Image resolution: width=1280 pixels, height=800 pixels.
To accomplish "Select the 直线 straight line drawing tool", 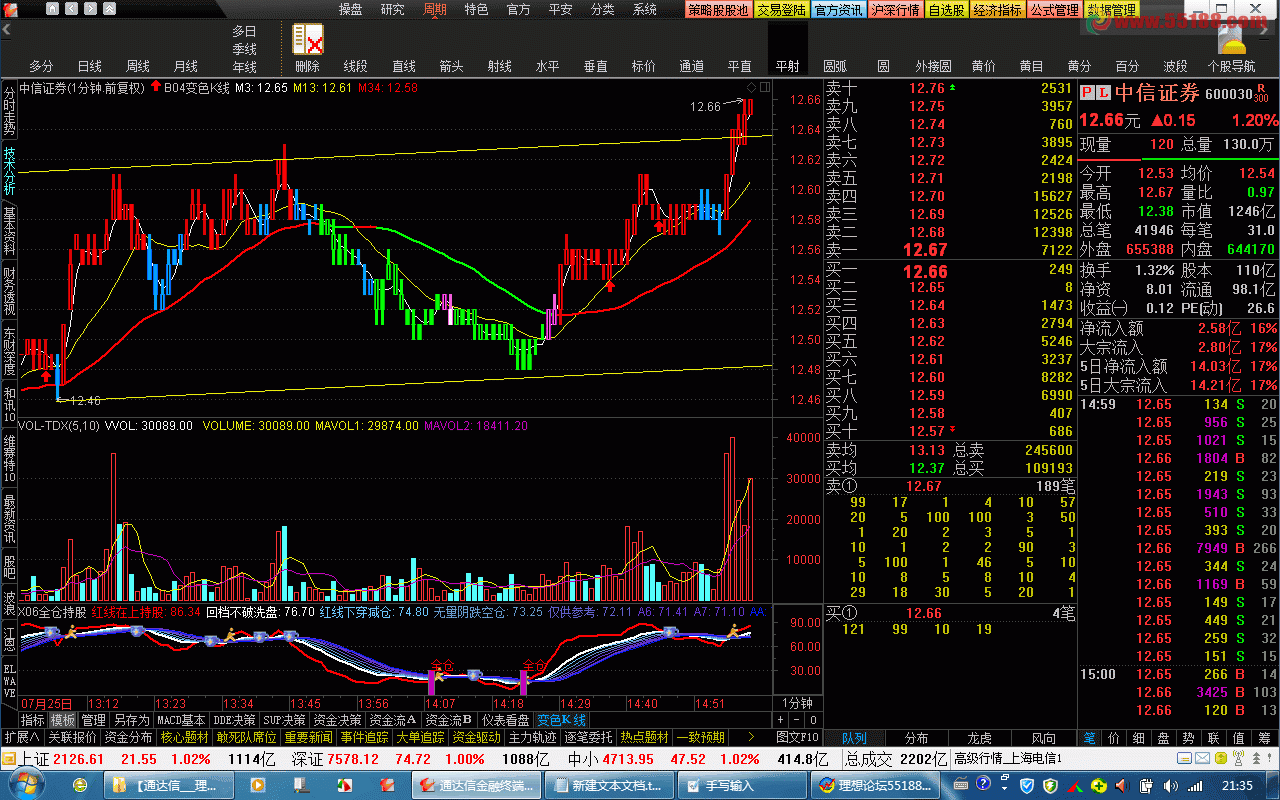I will coord(404,66).
